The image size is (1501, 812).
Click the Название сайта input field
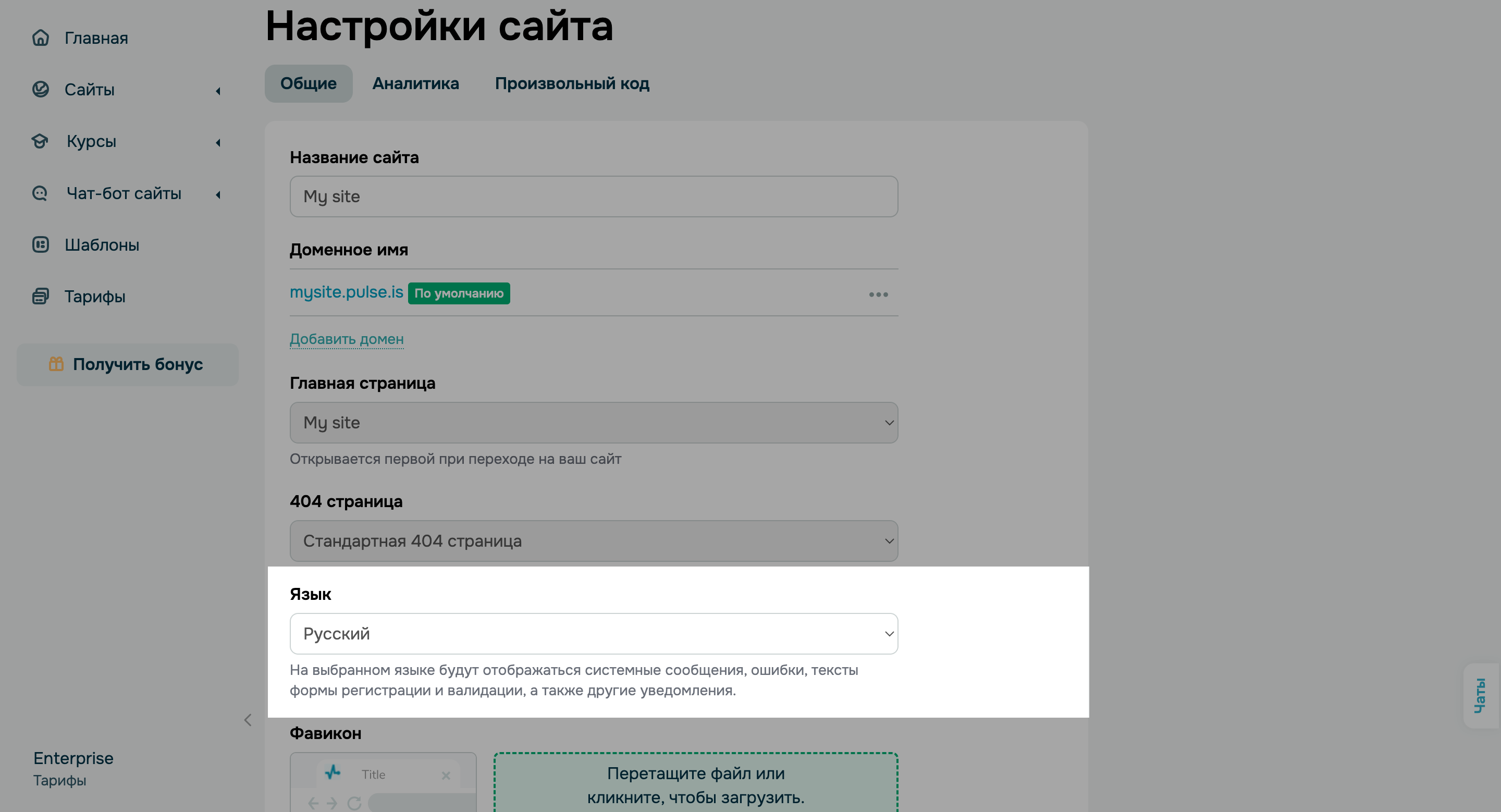point(593,196)
